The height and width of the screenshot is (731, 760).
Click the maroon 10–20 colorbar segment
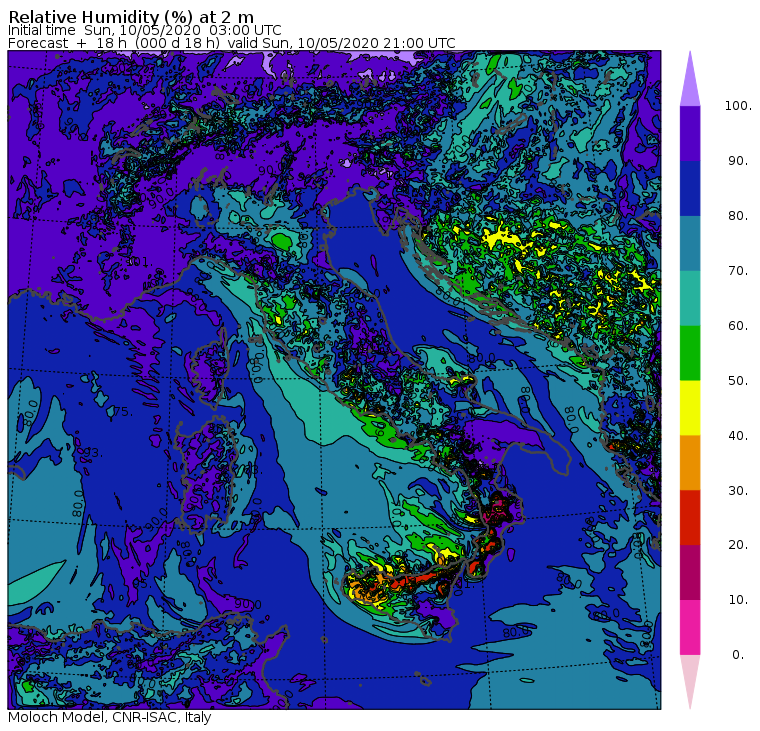pyautogui.click(x=690, y=572)
